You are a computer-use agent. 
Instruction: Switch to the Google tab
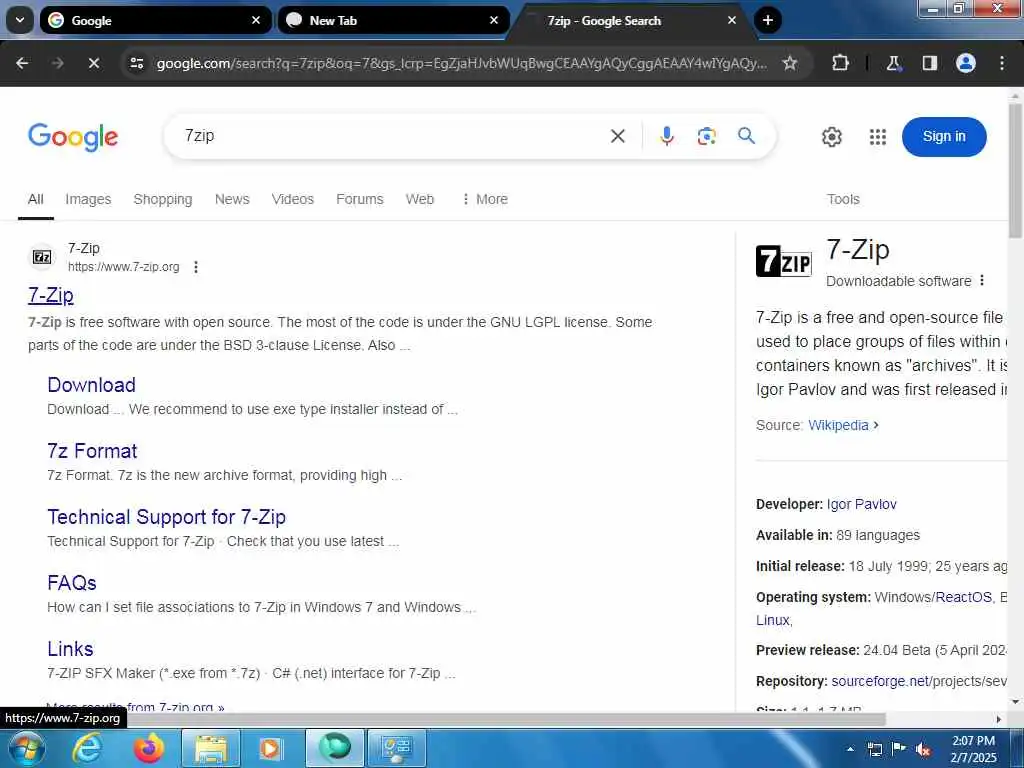pos(155,20)
